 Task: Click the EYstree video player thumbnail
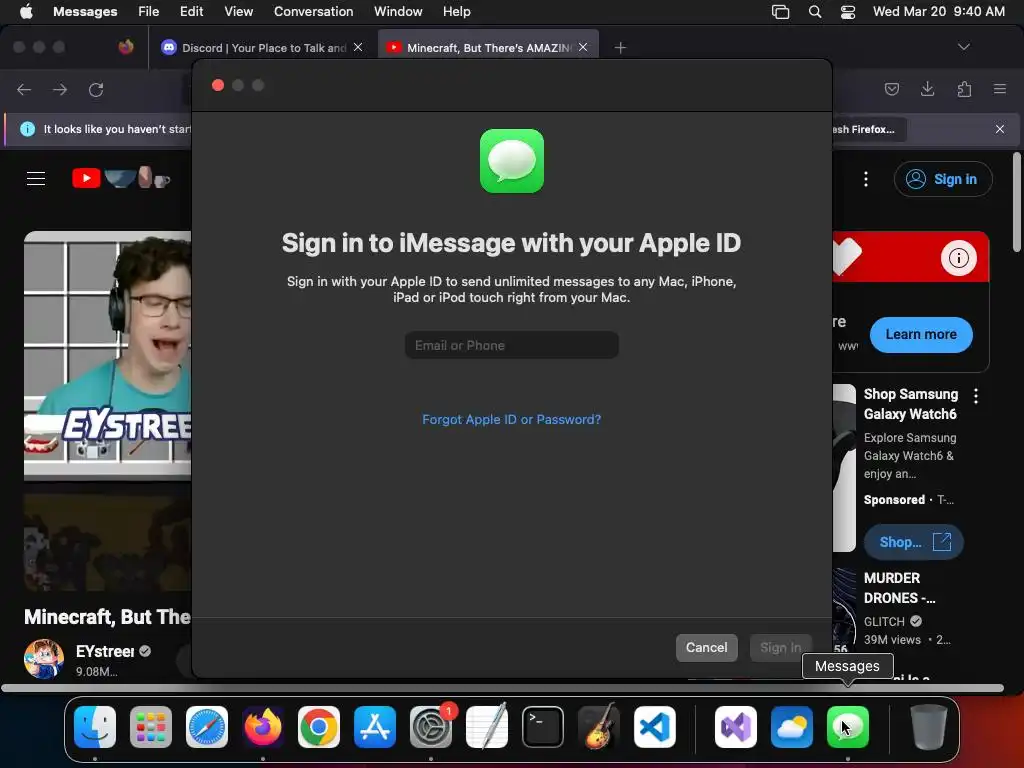(x=108, y=355)
